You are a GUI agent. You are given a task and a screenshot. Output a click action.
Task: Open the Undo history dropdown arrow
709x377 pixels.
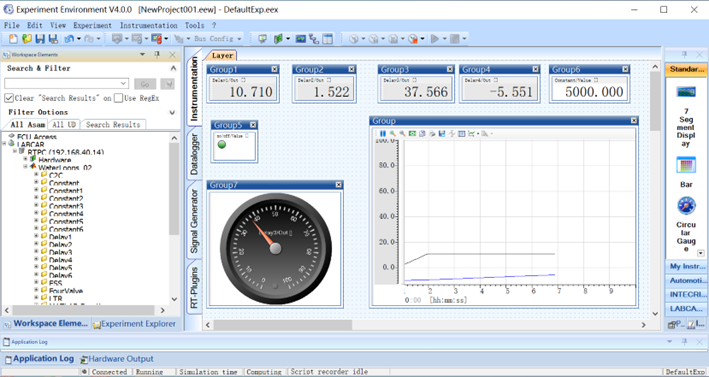[x=78, y=39]
